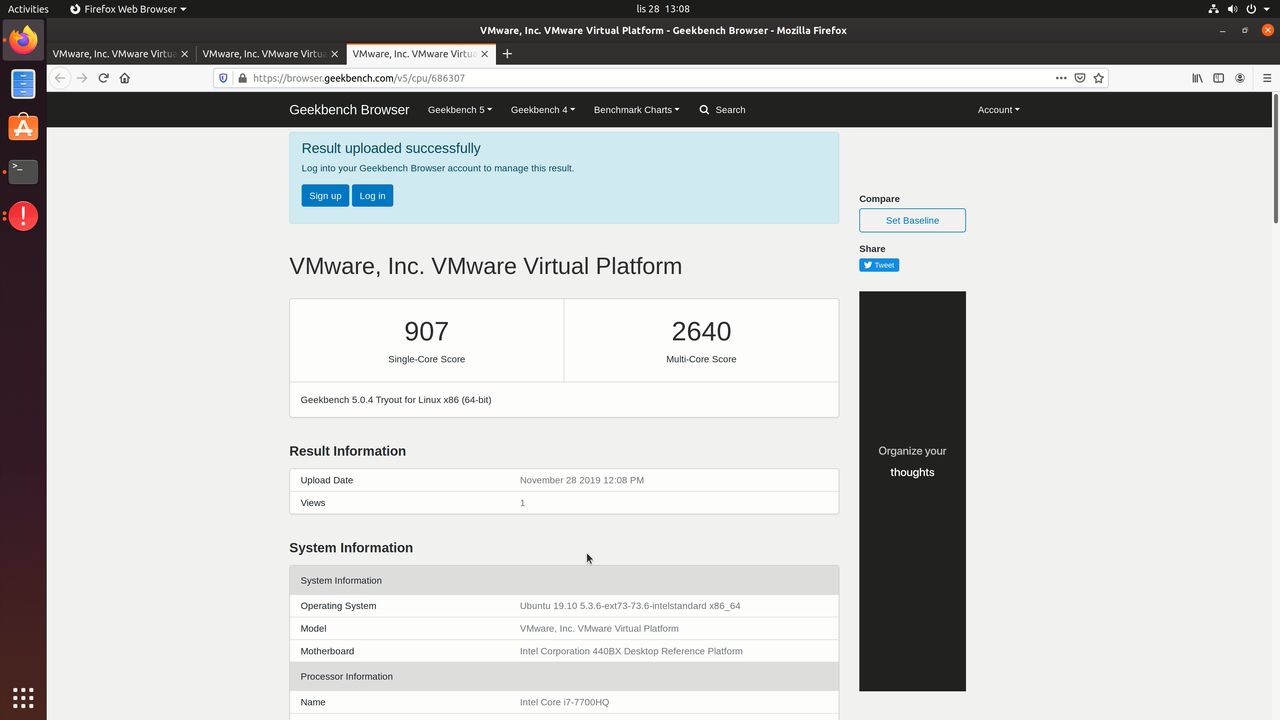This screenshot has height=720, width=1280.
Task: Launch Firefox from the Ubuntu dock
Action: click(23, 40)
